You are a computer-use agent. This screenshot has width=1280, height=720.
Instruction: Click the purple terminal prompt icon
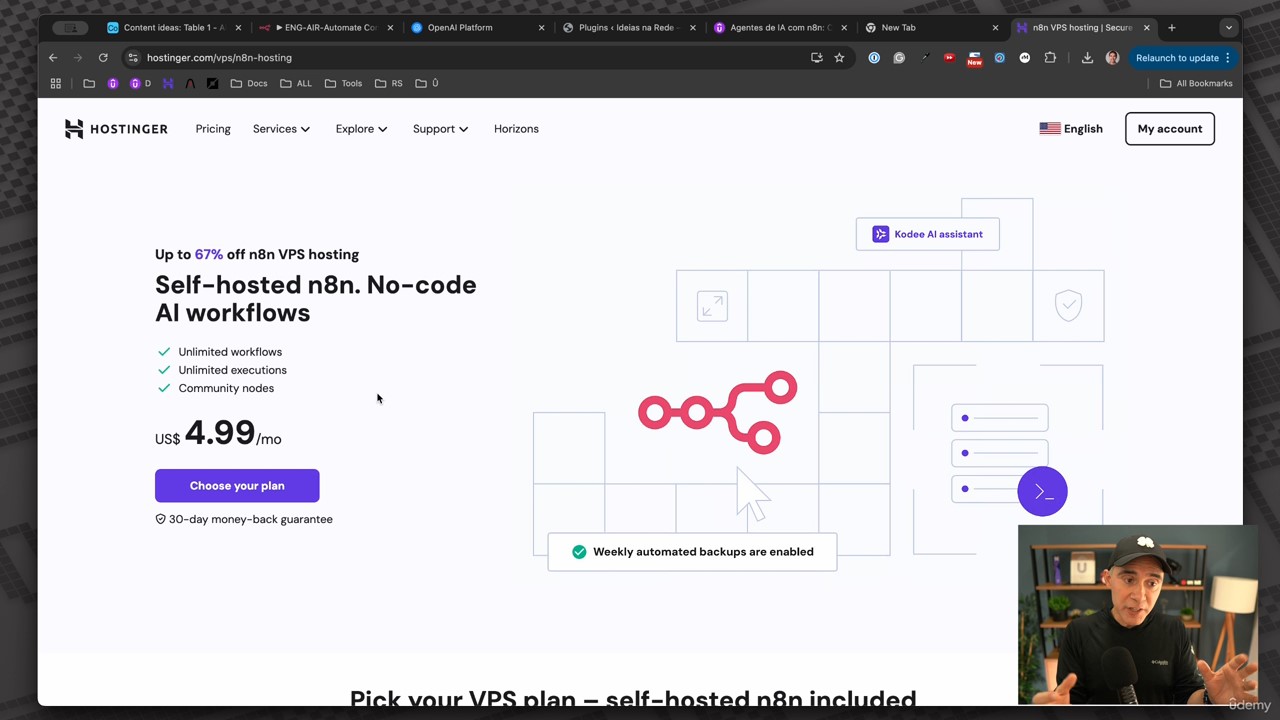coord(1043,491)
